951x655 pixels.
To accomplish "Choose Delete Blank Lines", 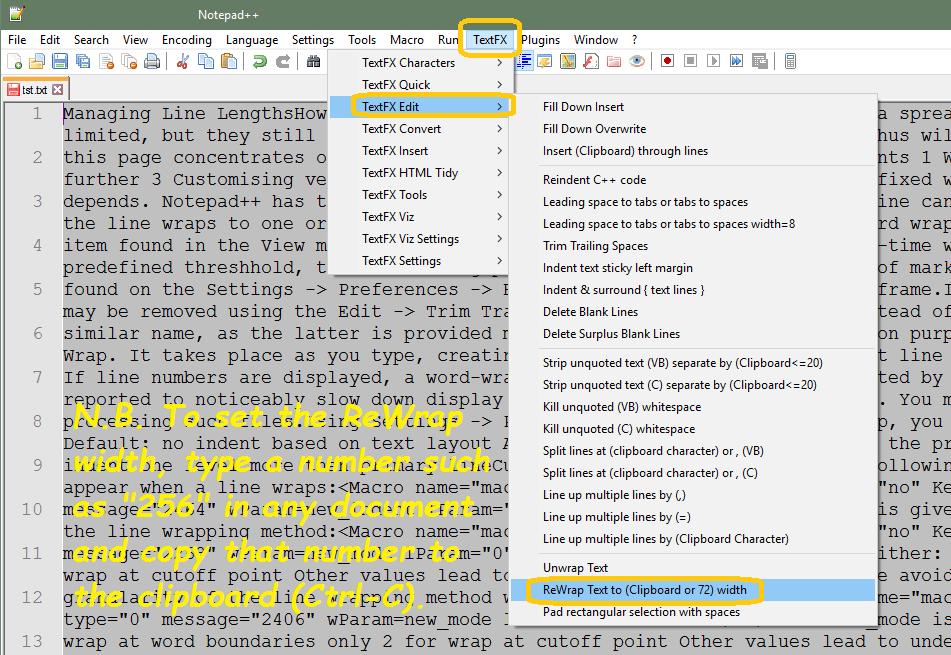I will coord(693,312).
